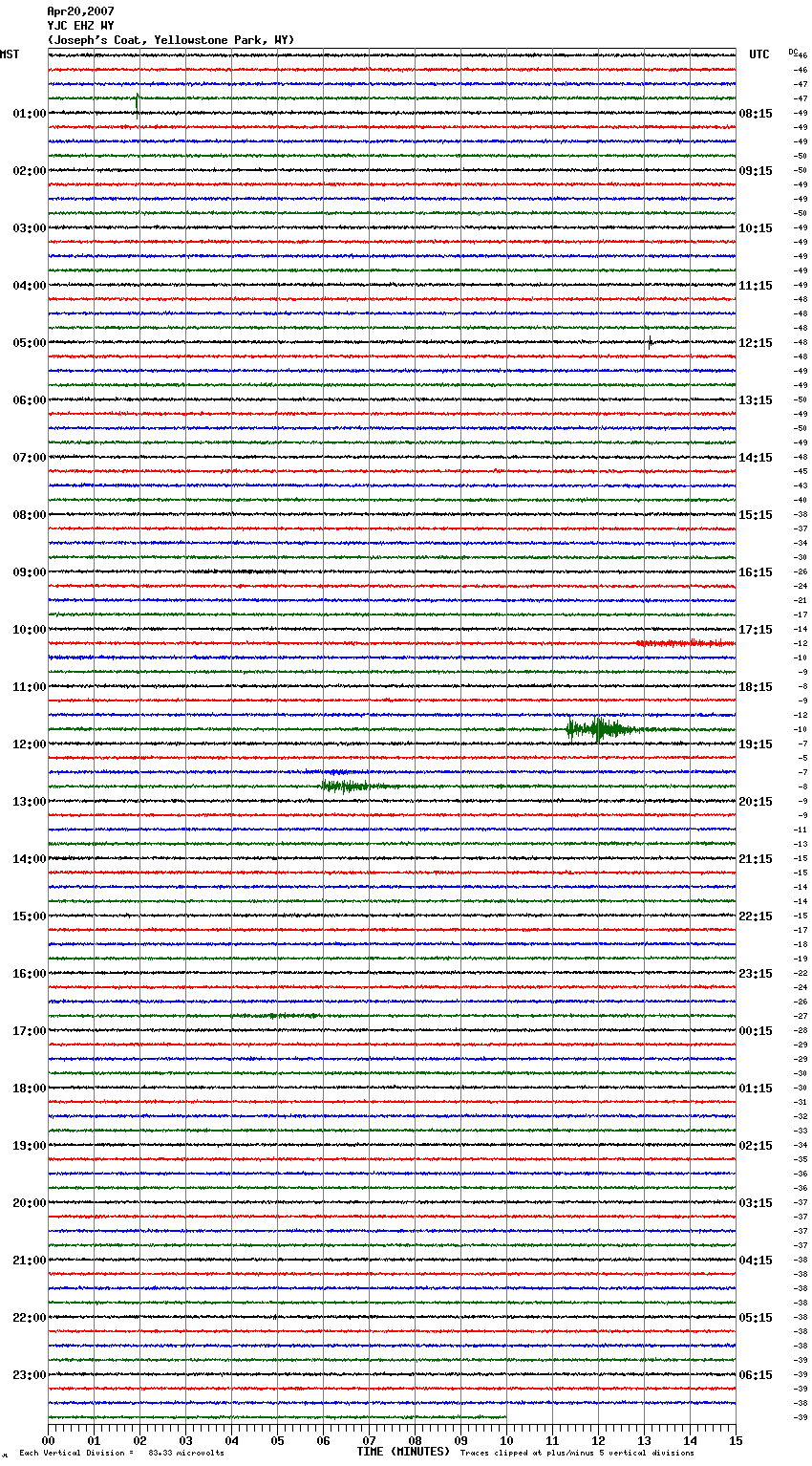Select 'Each Vertical Division =' footer text
The width and height of the screenshot is (812, 1466).
click(x=76, y=1453)
